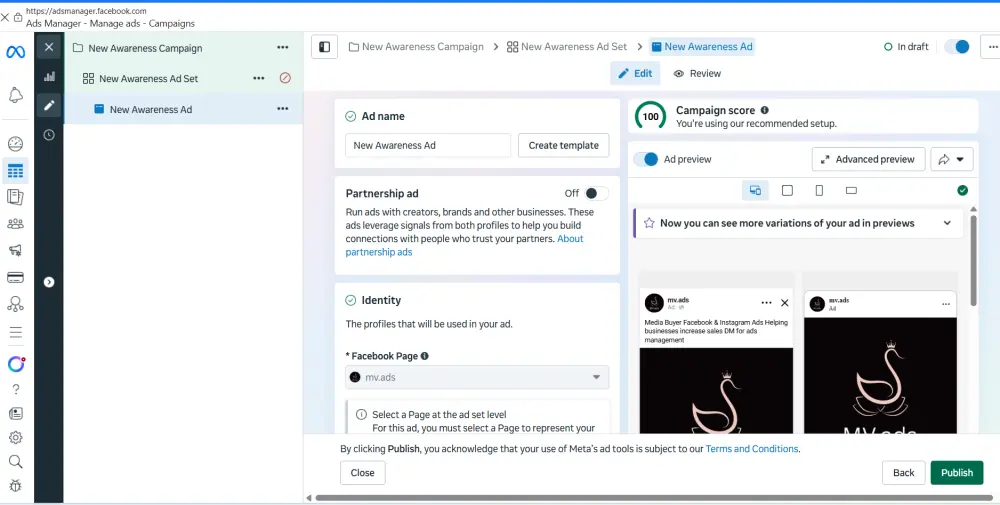Image resolution: width=1000 pixels, height=505 pixels.
Task: Select the pencil edit icon in dark panel
Action: click(x=49, y=105)
